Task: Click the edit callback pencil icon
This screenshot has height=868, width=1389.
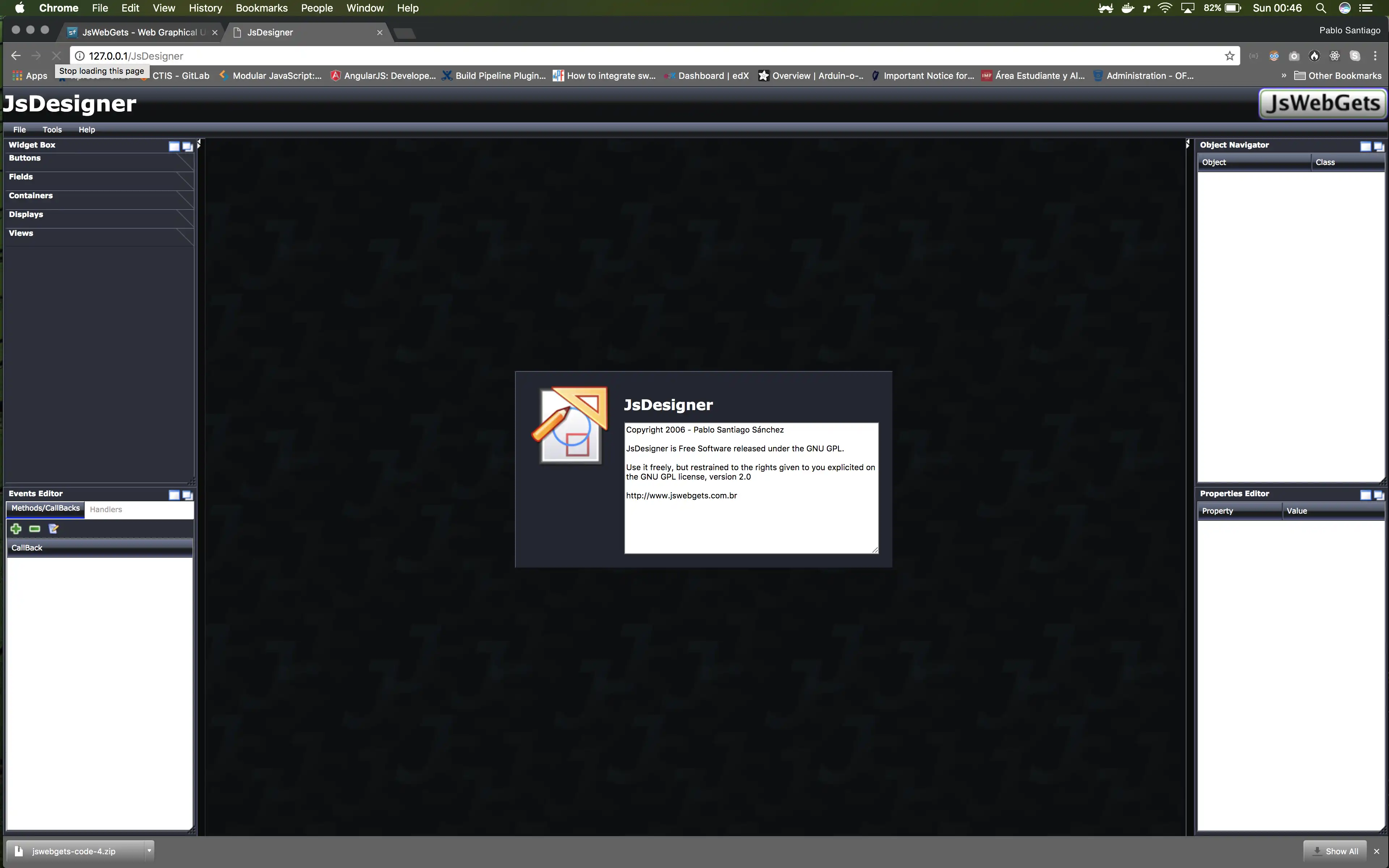Action: 54,529
